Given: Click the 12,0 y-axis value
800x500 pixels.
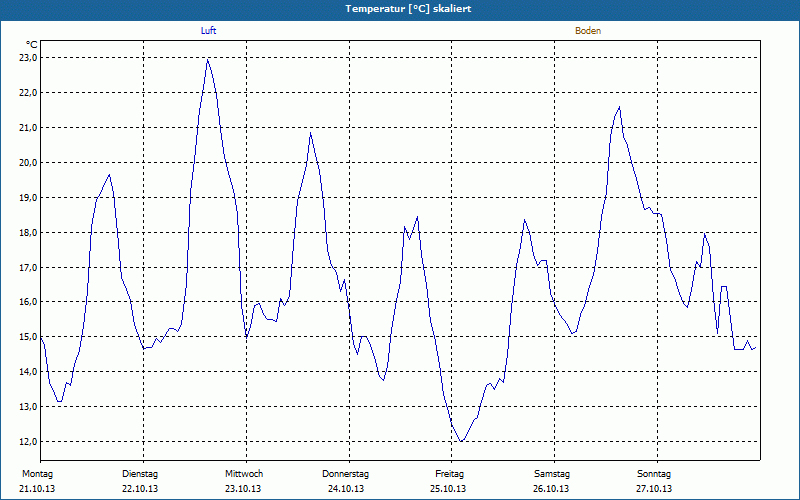Looking at the screenshot, I should tap(28, 442).
